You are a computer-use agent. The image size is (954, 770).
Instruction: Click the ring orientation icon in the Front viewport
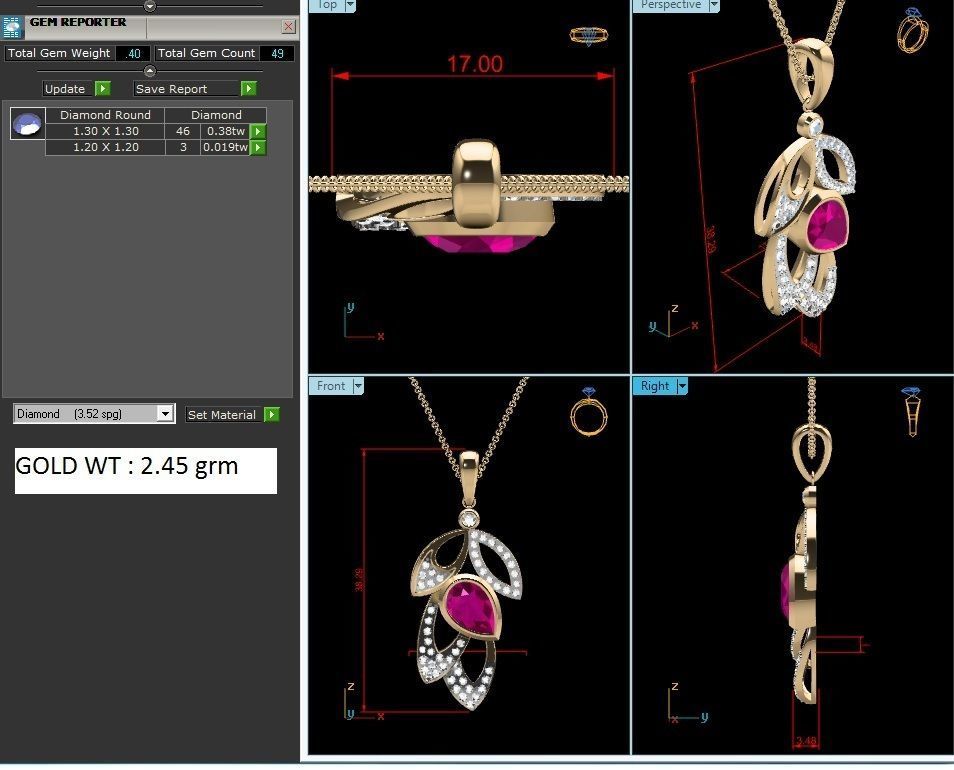(589, 412)
